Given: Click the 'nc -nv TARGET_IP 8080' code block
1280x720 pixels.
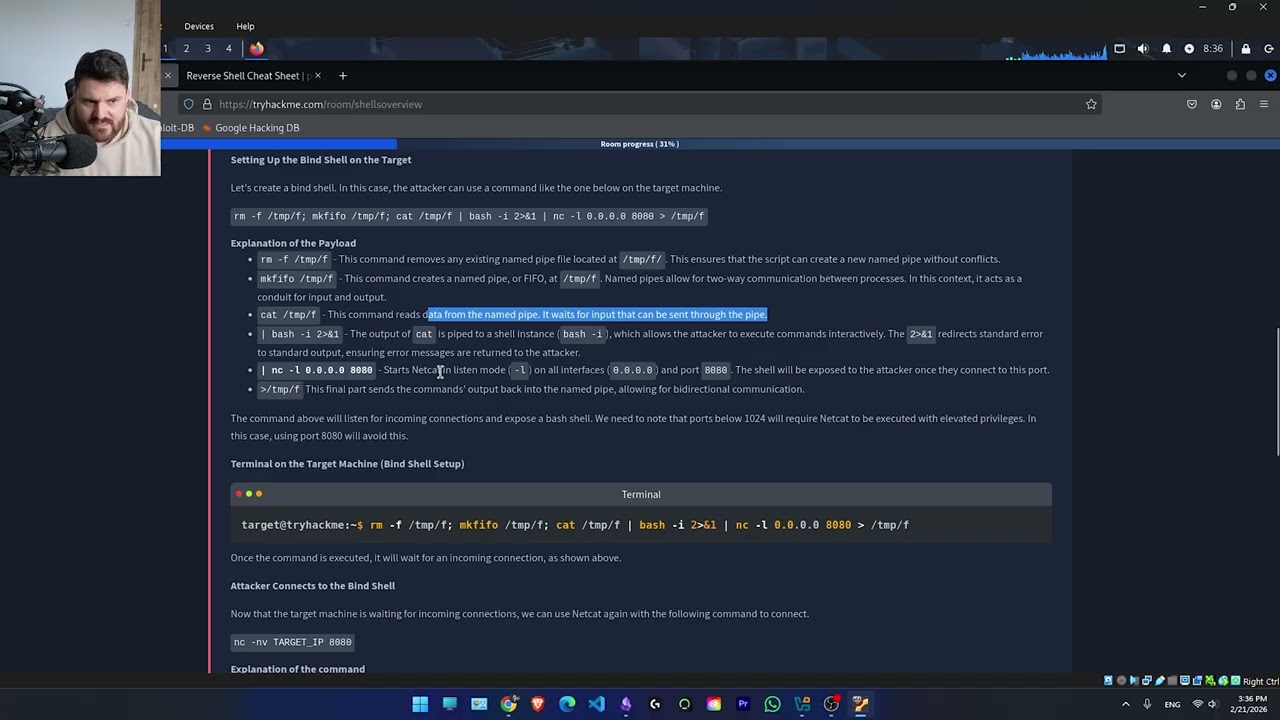Looking at the screenshot, I should click(293, 642).
